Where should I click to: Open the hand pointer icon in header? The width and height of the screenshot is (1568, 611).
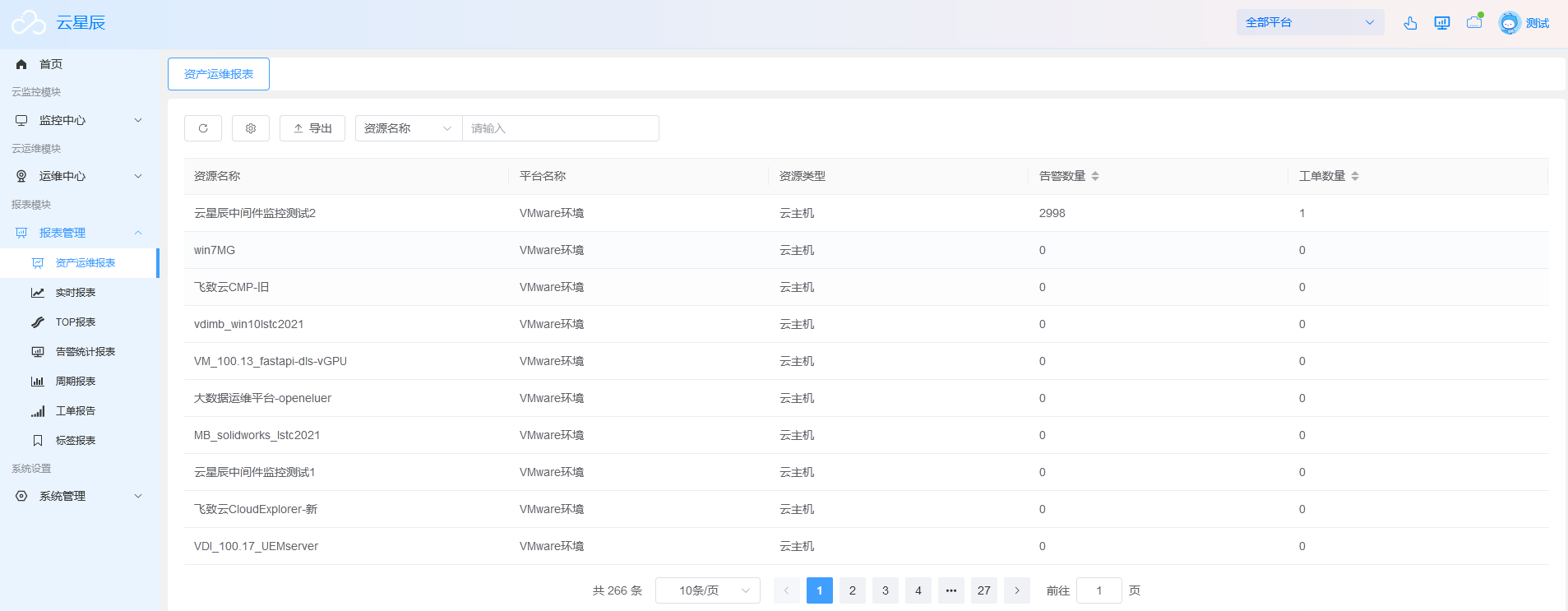[x=1410, y=23]
